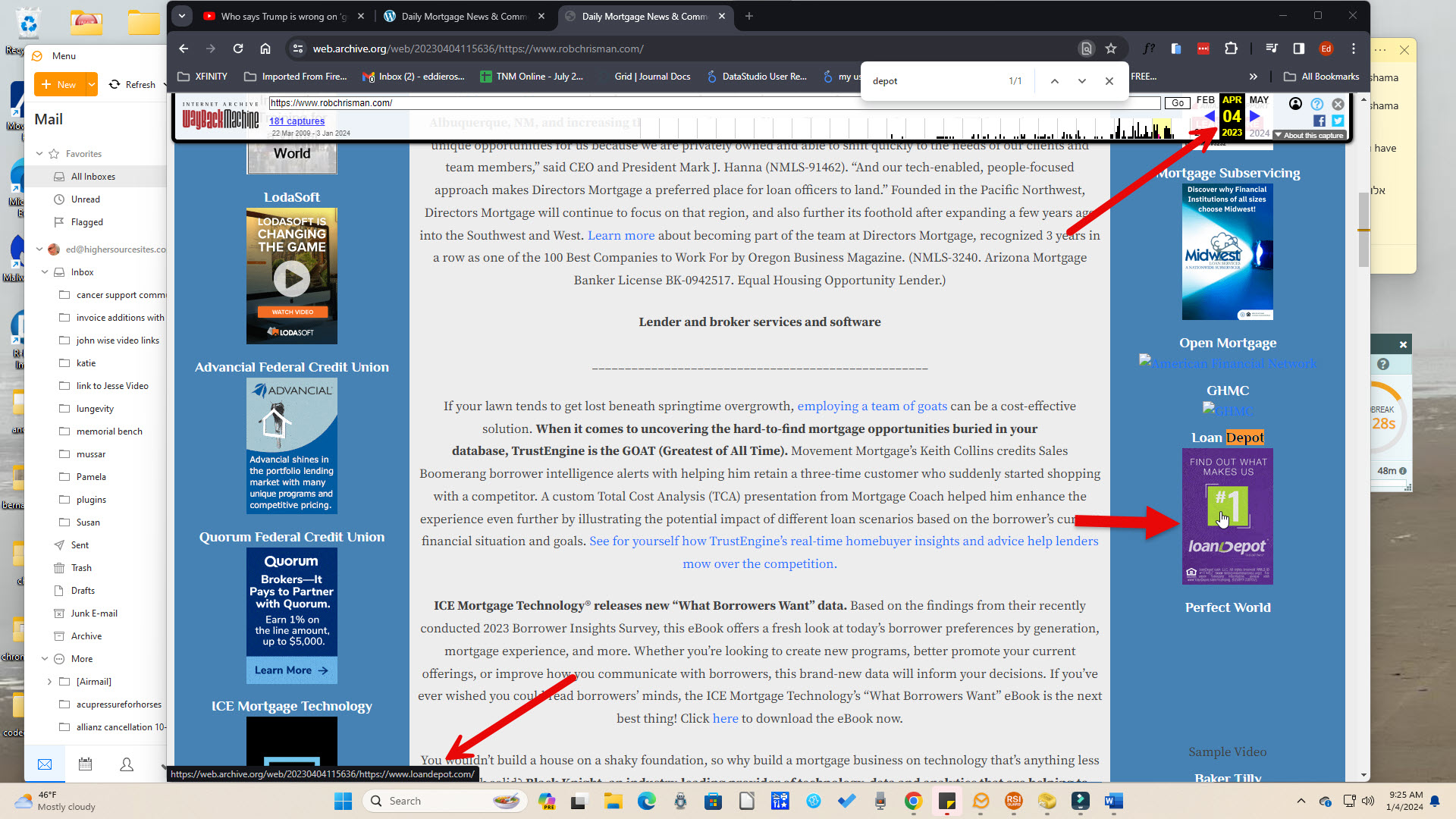The width and height of the screenshot is (1456, 819).
Task: Toggle the Chrome side panel
Action: pyautogui.click(x=1299, y=49)
